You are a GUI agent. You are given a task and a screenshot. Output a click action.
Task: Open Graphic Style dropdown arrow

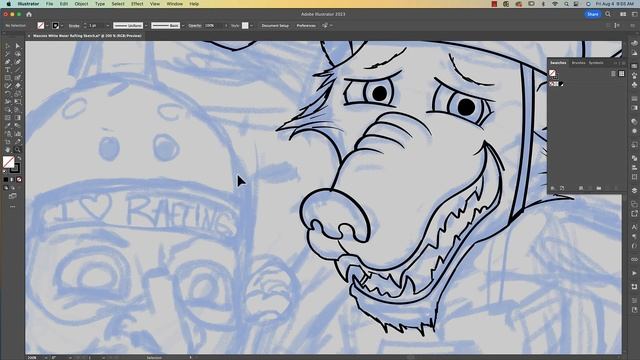(251, 26)
